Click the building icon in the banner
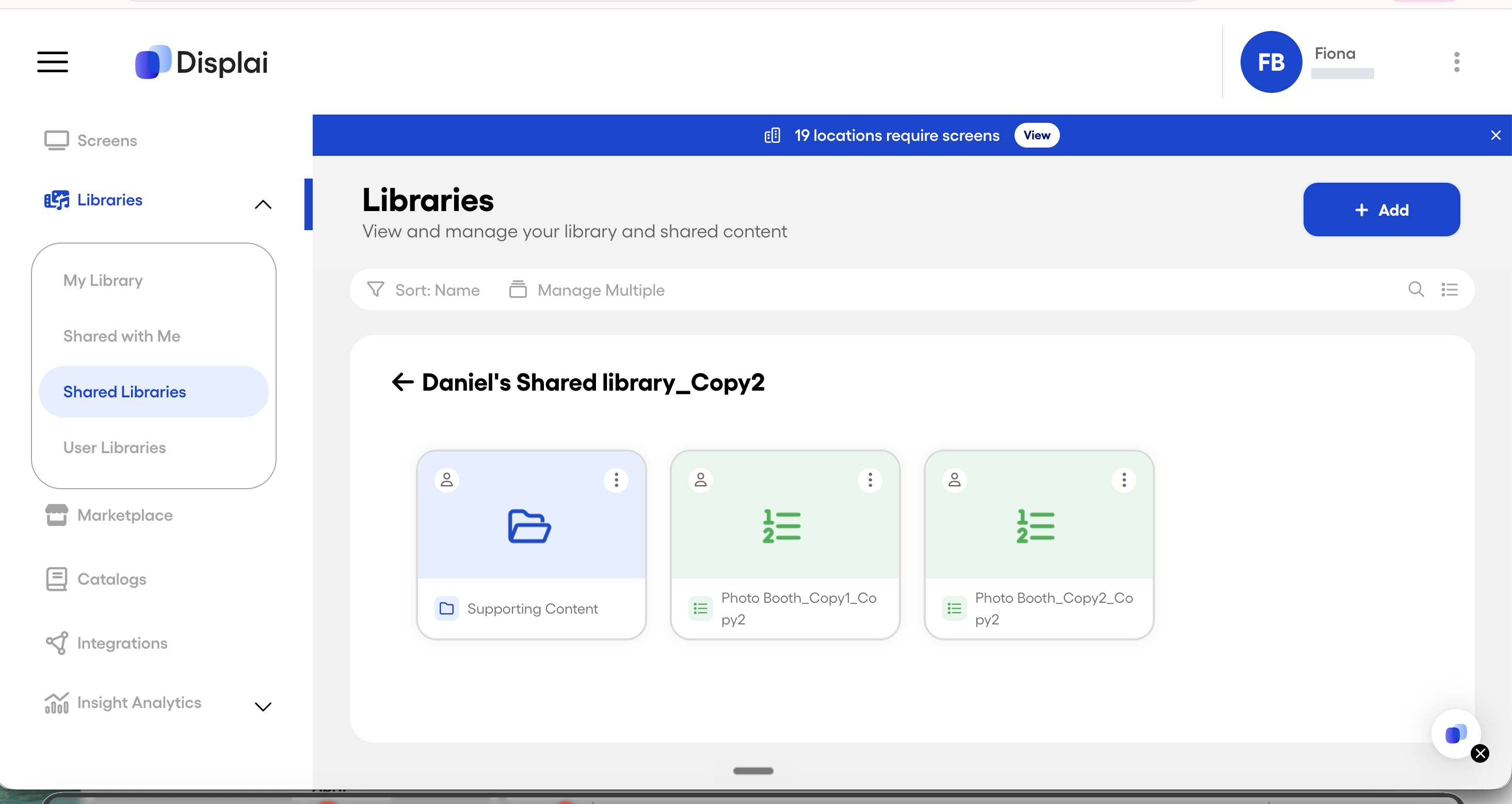This screenshot has height=804, width=1512. [x=773, y=136]
